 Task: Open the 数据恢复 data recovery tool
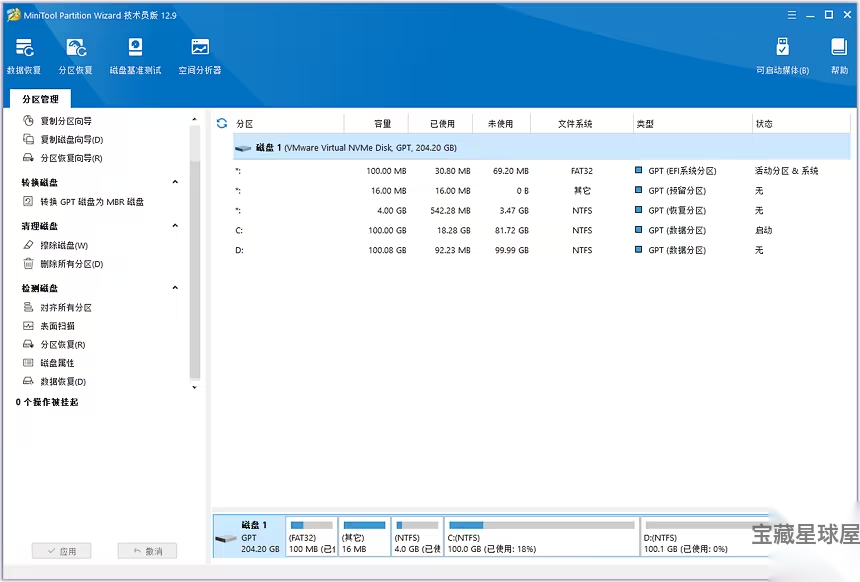point(24,56)
